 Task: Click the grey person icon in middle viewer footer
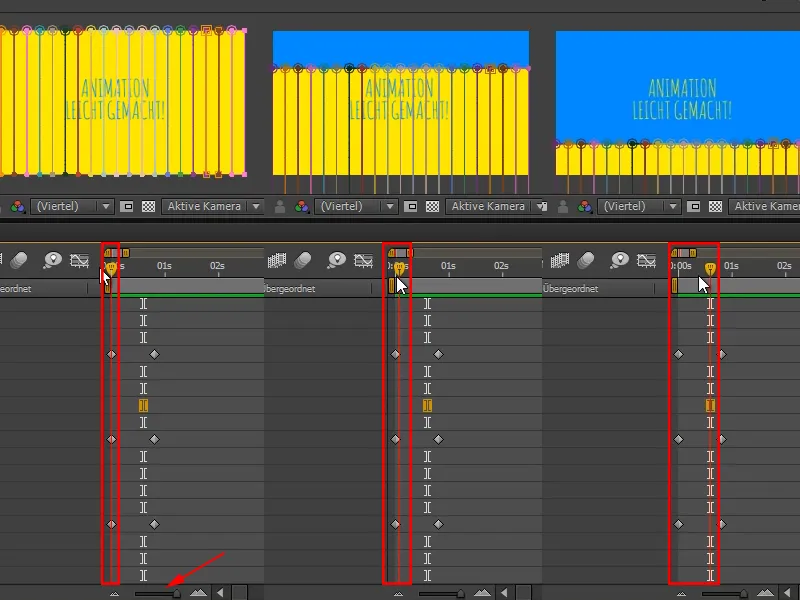pos(280,207)
